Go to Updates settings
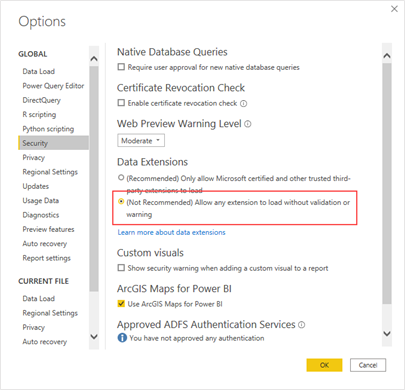 36,186
